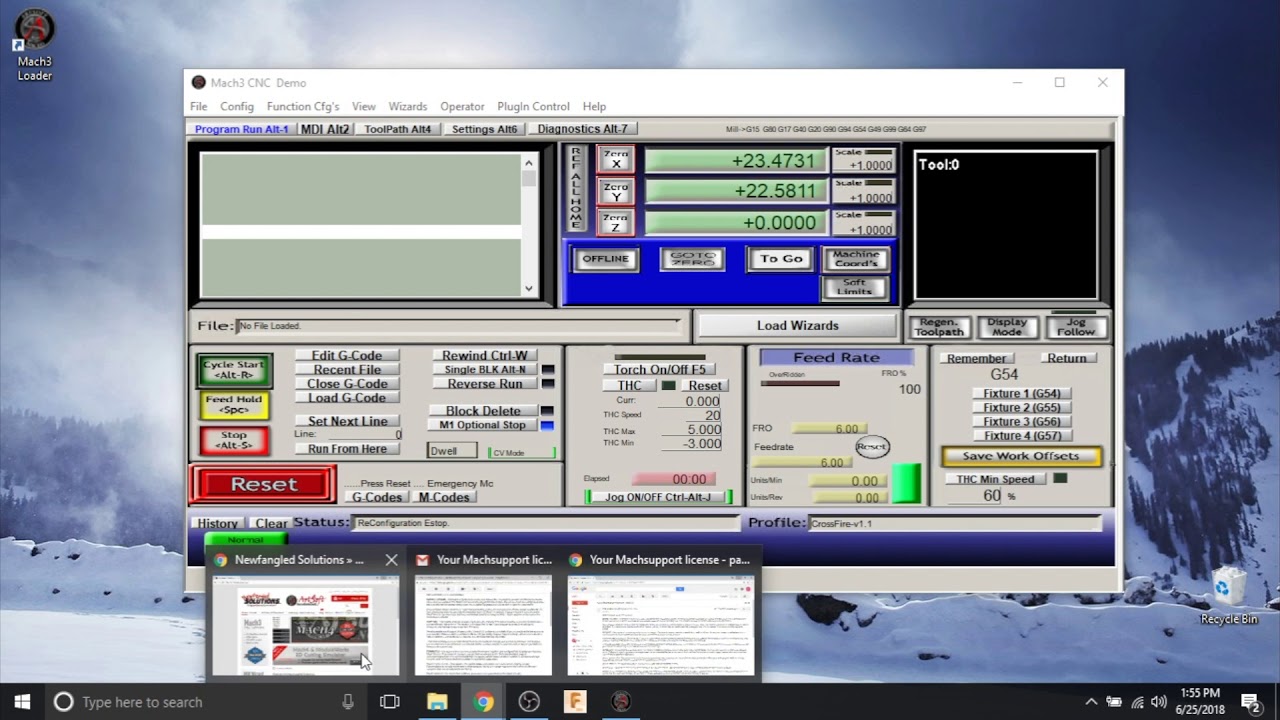Click the Task View taskbar icon
The width and height of the screenshot is (1280, 720).
coord(390,702)
